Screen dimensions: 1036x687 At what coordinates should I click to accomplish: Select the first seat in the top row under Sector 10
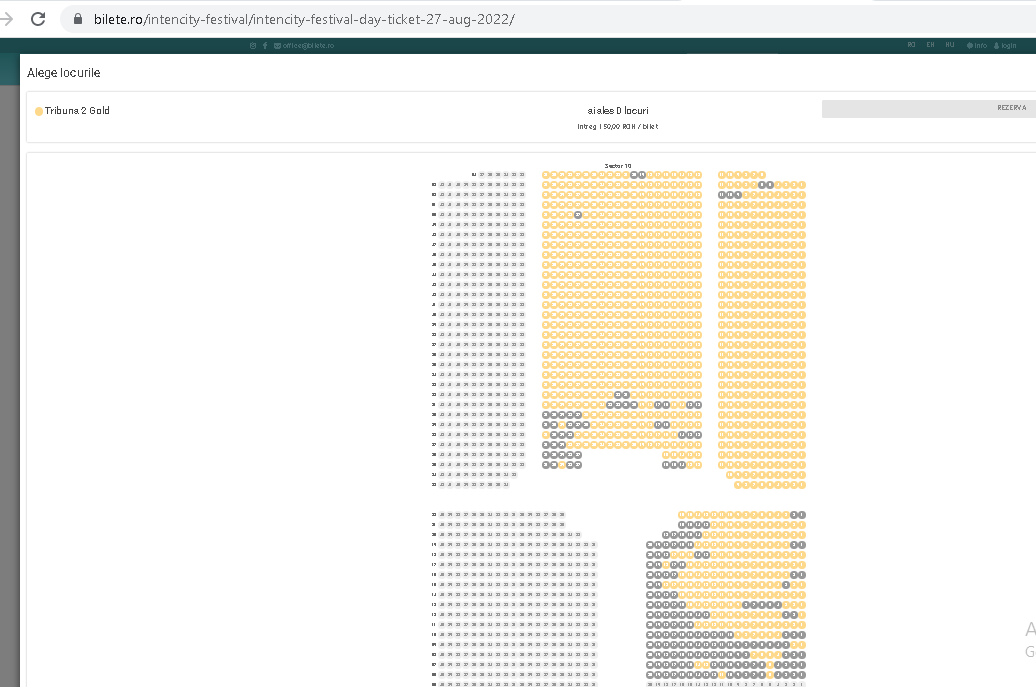pos(546,175)
